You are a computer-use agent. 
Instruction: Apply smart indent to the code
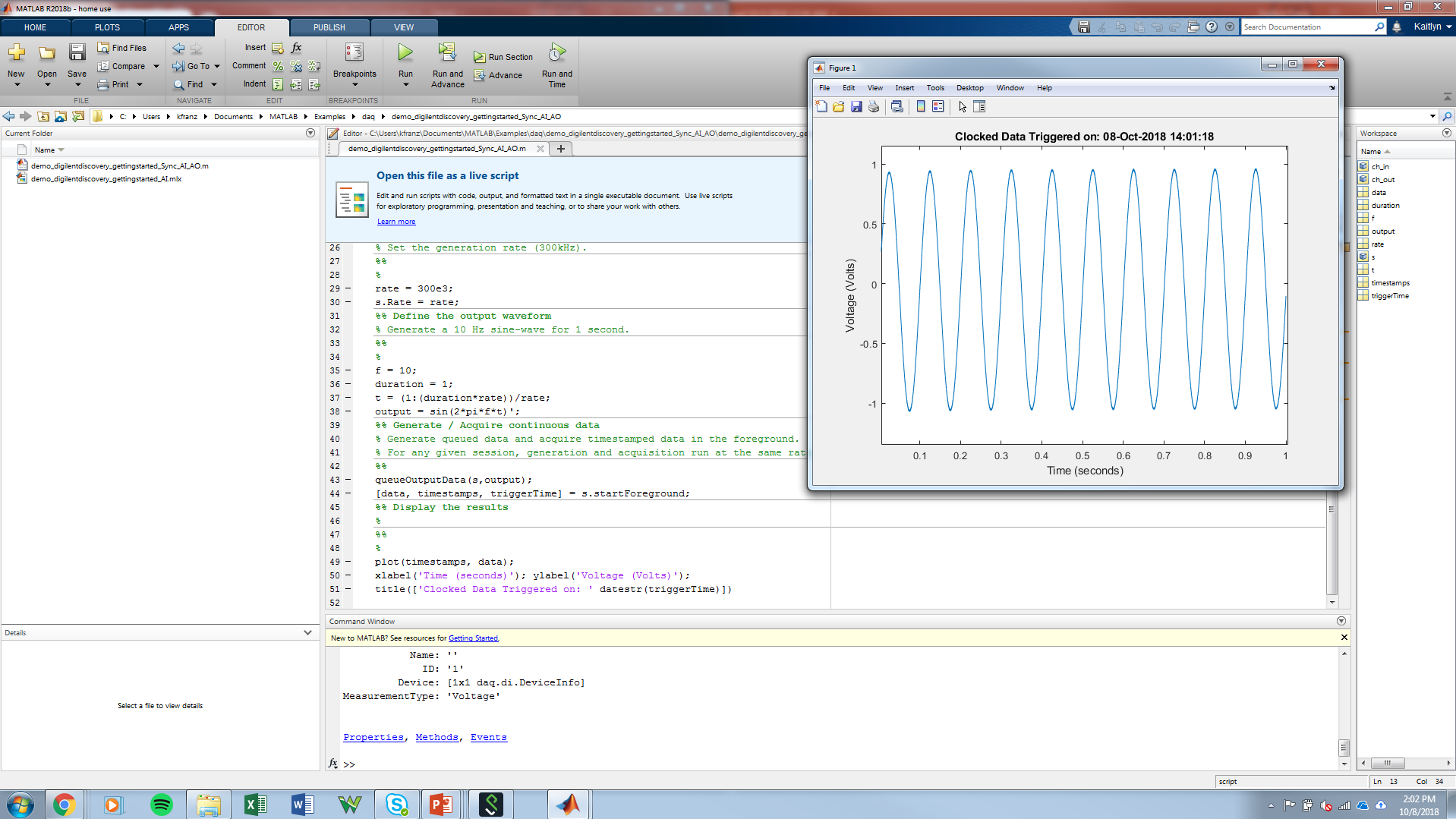[x=279, y=84]
